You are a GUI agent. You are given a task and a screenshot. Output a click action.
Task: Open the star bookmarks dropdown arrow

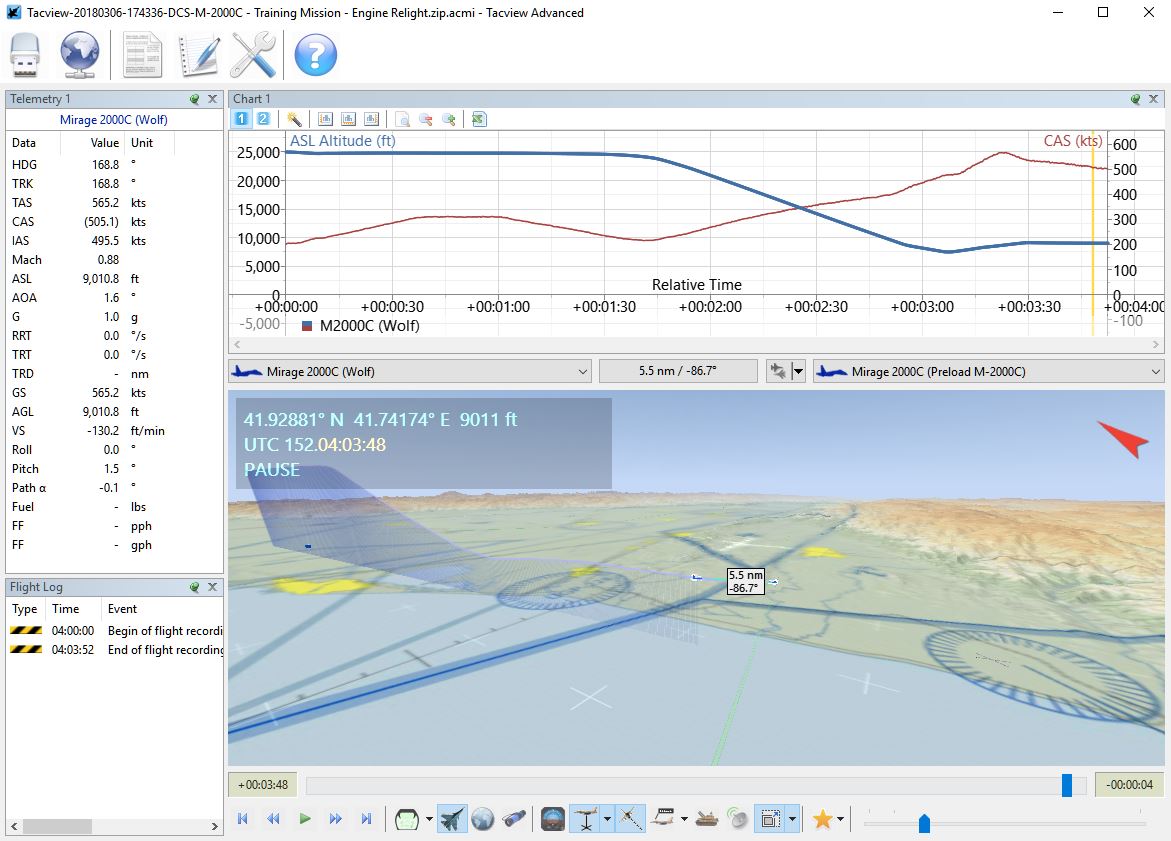pyautogui.click(x=841, y=819)
